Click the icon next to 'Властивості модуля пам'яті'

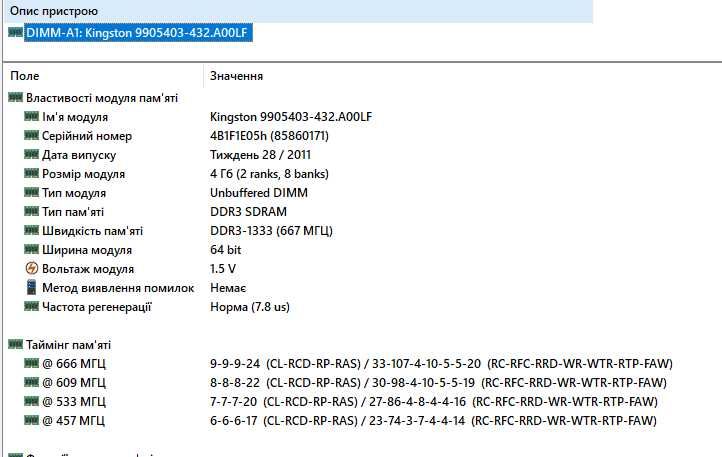point(16,98)
